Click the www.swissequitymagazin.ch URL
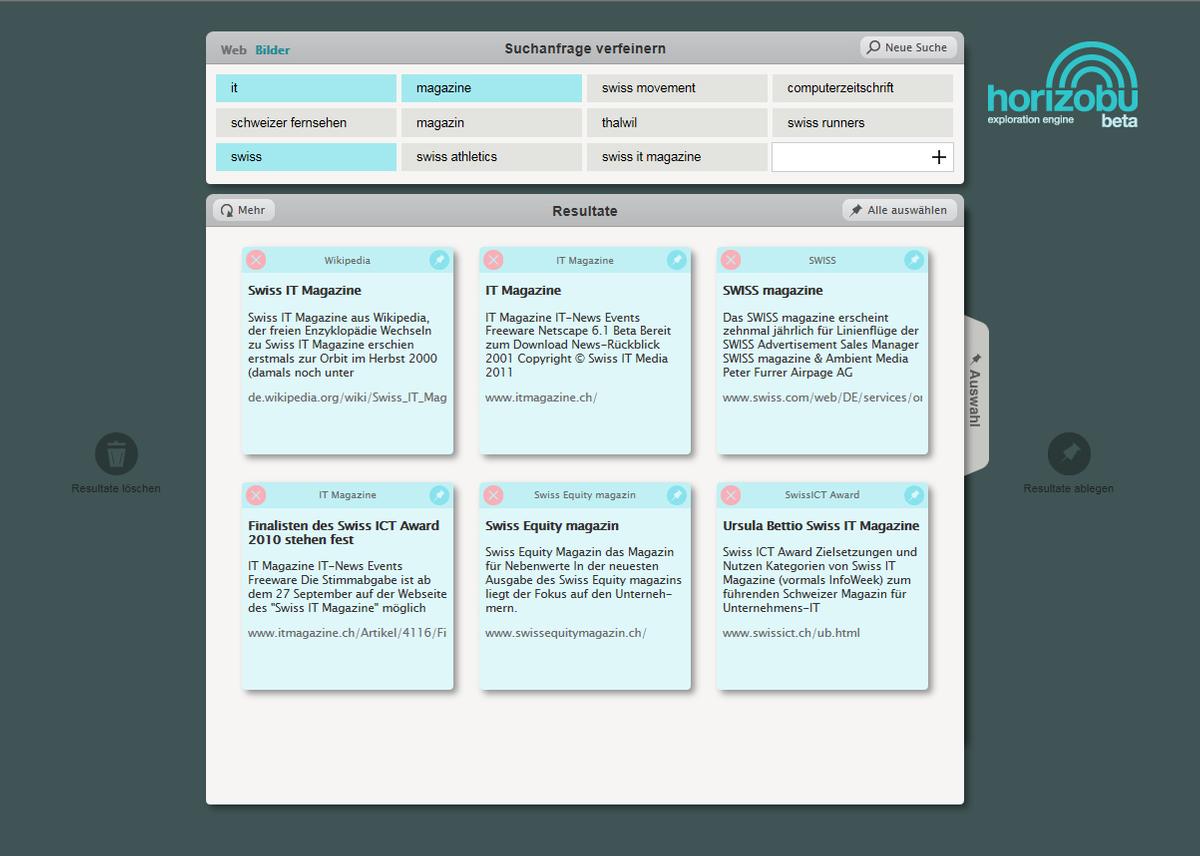The width and height of the screenshot is (1200, 856). pos(566,632)
